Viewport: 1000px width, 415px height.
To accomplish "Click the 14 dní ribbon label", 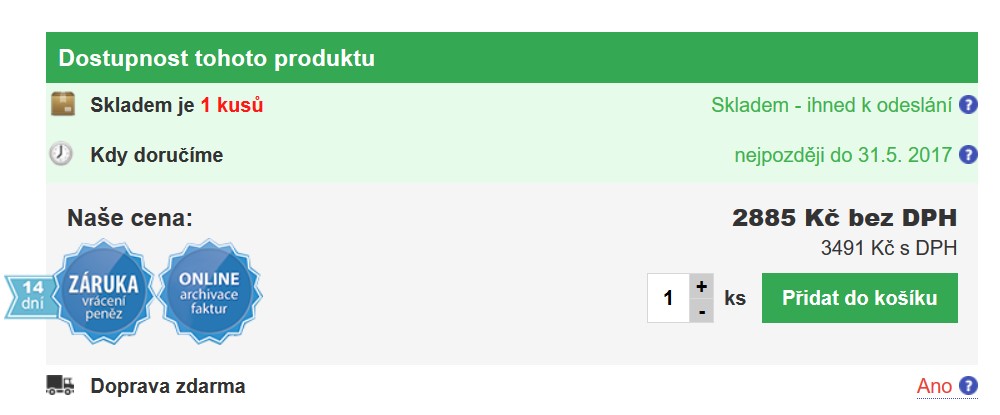I will [x=30, y=295].
